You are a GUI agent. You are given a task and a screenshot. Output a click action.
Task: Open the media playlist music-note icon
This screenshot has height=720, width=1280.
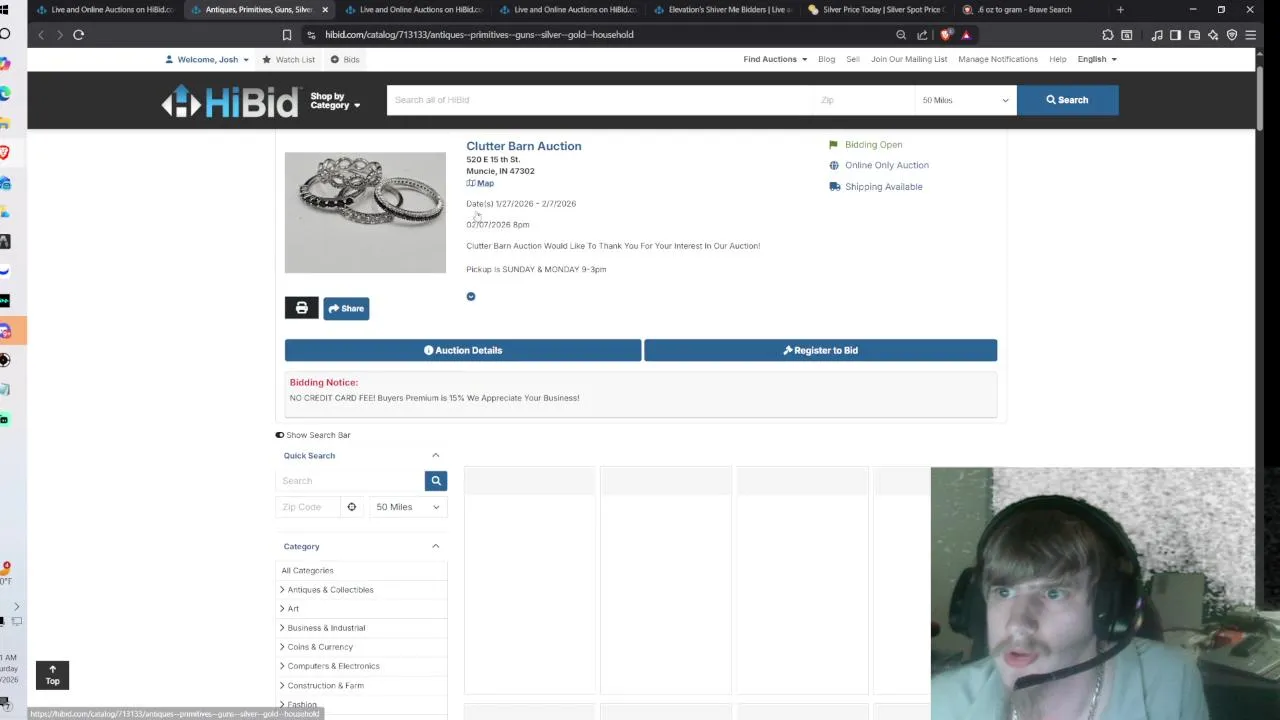1157,35
